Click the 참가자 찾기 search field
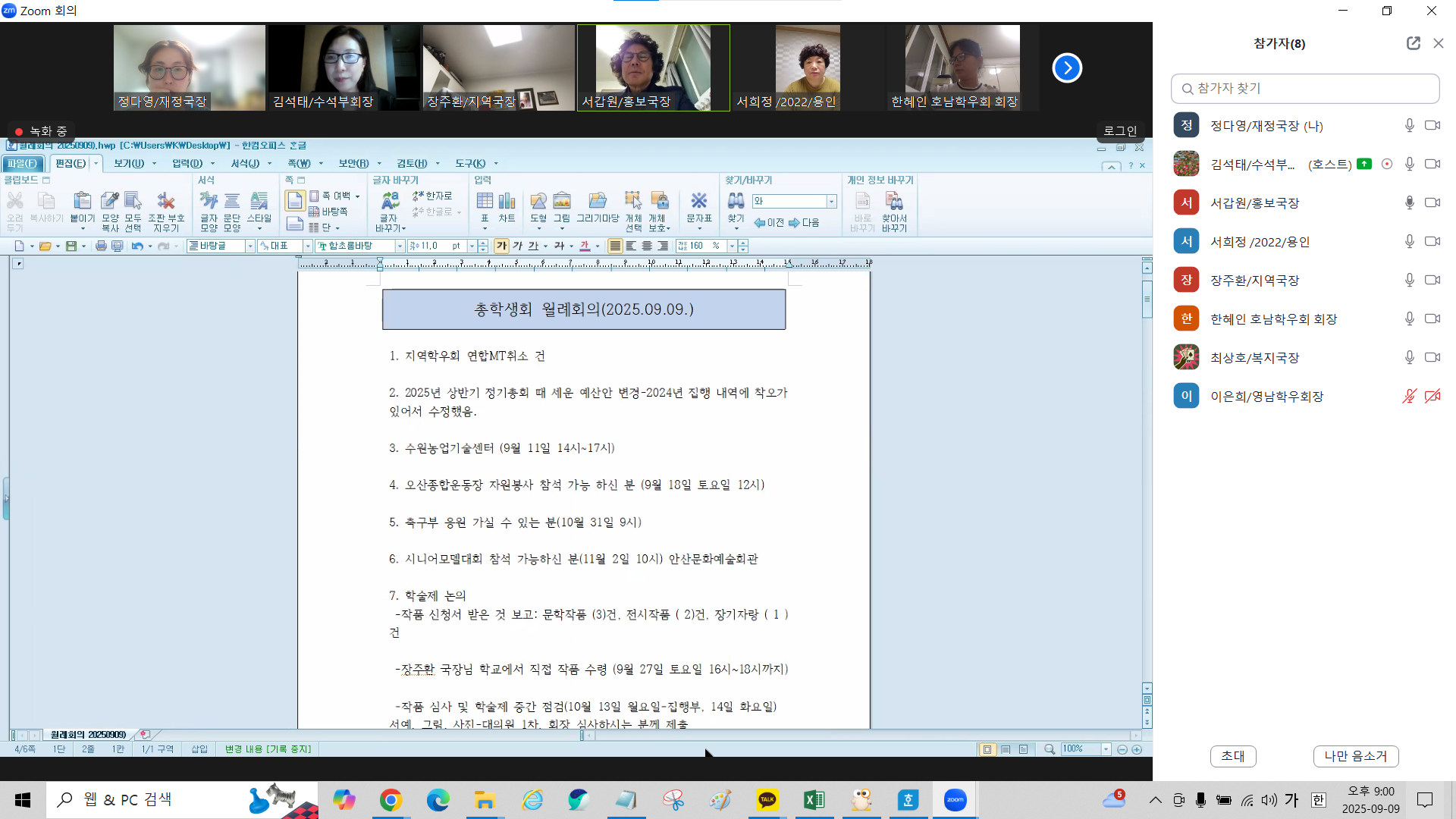Image resolution: width=1456 pixels, height=819 pixels. [1305, 89]
